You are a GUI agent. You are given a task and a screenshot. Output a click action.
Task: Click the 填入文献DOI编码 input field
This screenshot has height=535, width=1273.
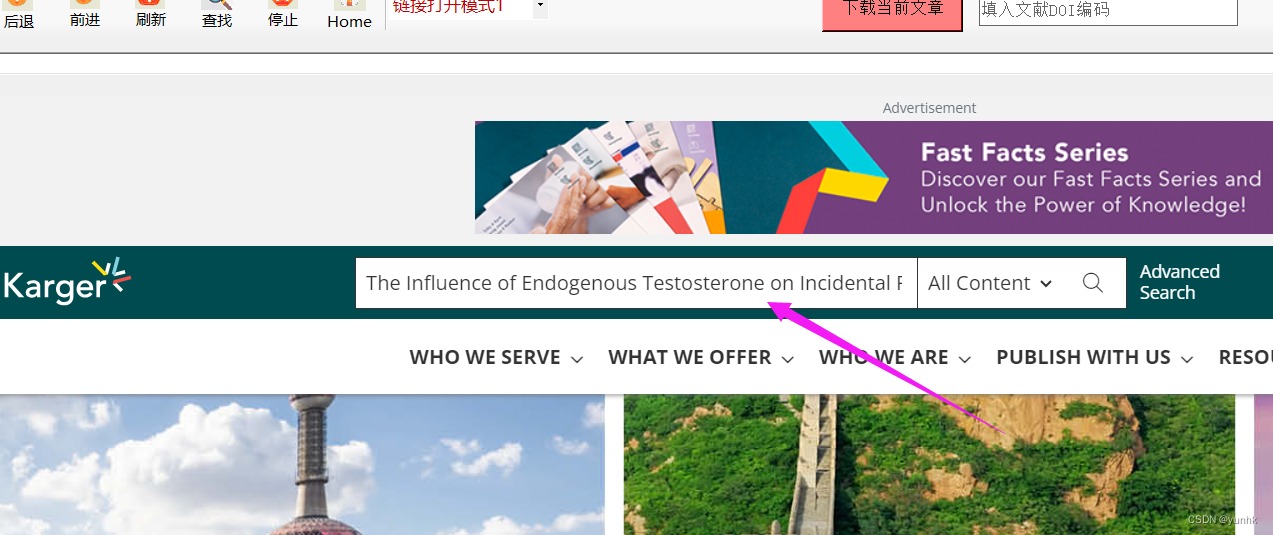(x=1108, y=11)
